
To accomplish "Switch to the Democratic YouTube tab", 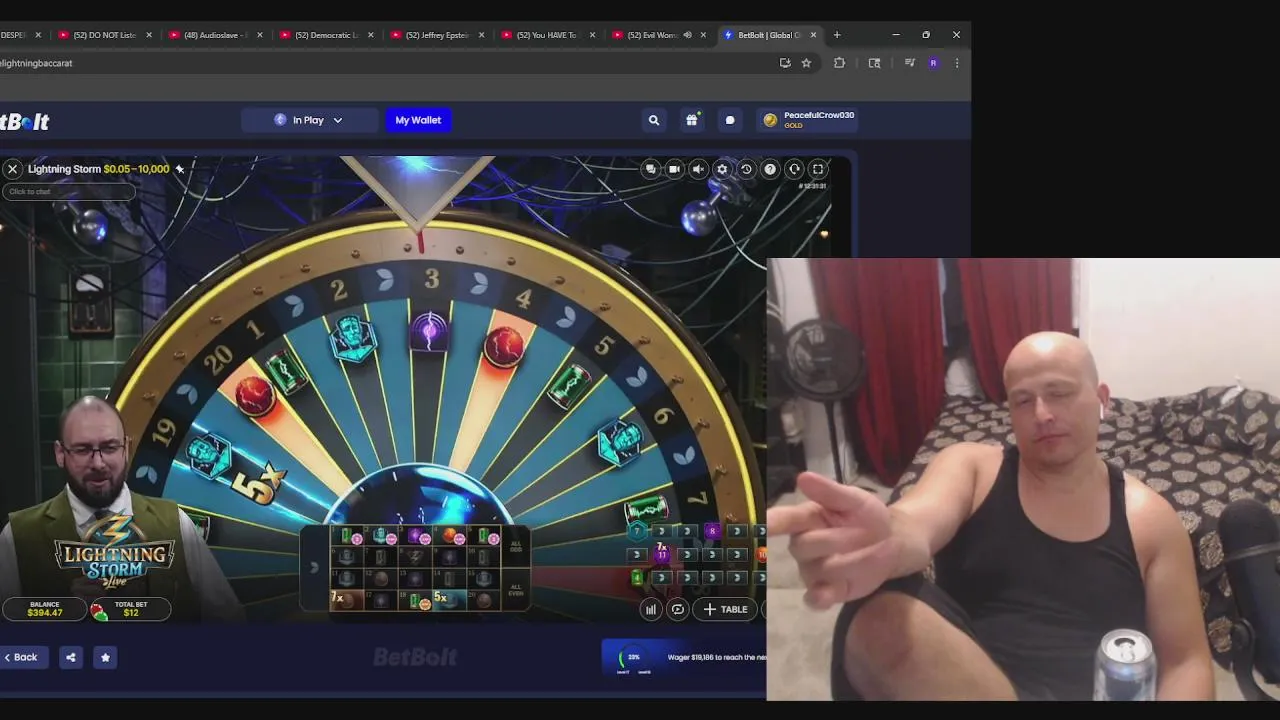I will pyautogui.click(x=326, y=35).
